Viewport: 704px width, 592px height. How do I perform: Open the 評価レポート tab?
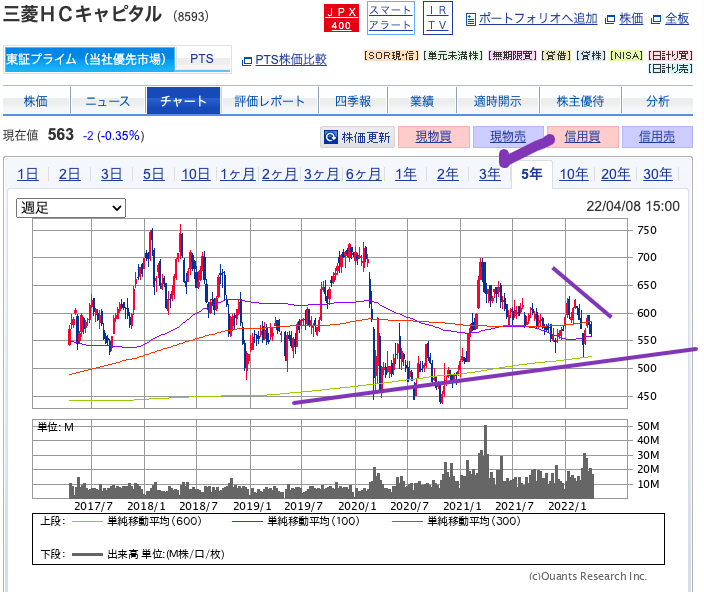269,101
